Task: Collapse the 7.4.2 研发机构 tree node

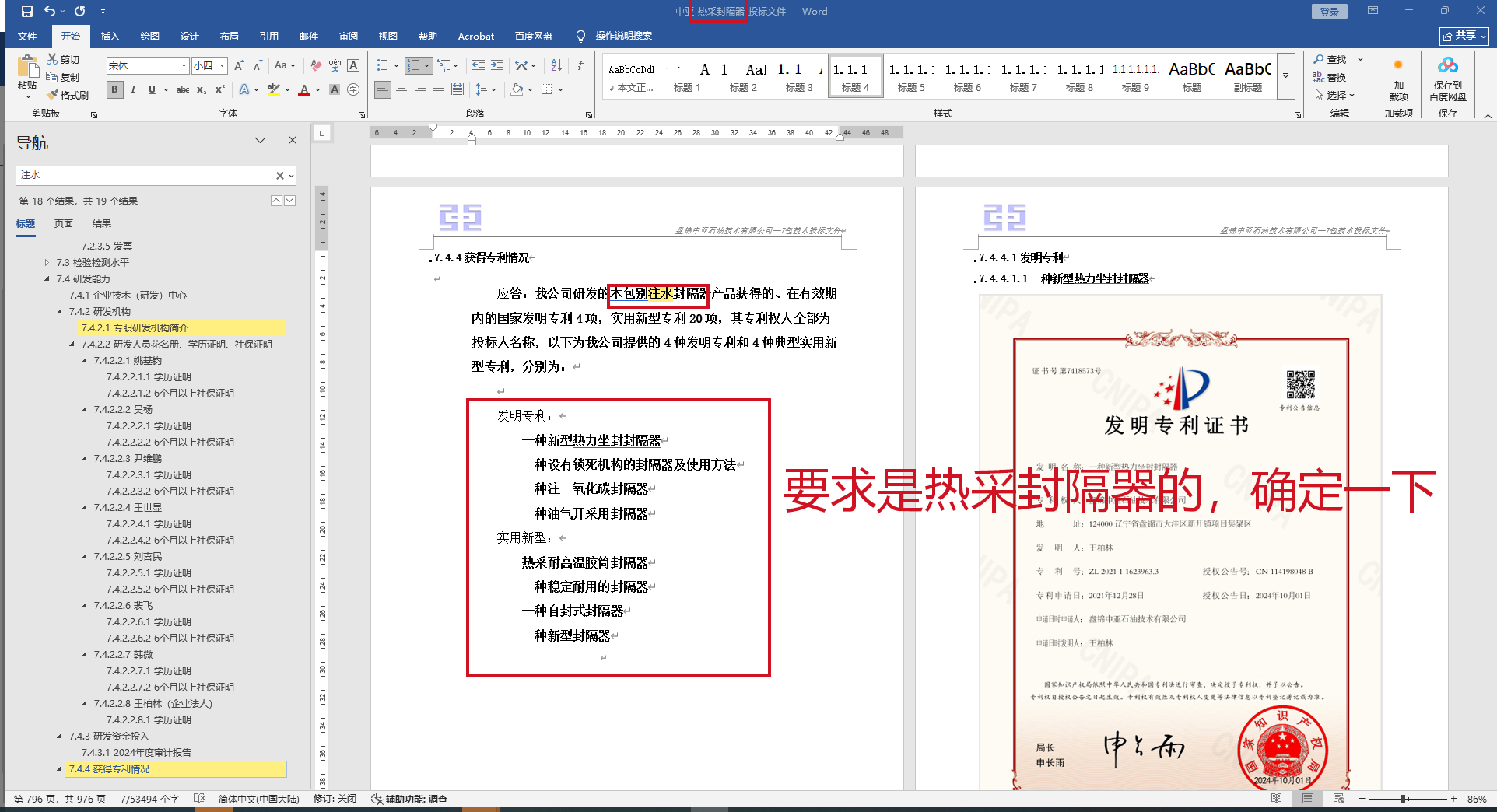Action: (60, 312)
